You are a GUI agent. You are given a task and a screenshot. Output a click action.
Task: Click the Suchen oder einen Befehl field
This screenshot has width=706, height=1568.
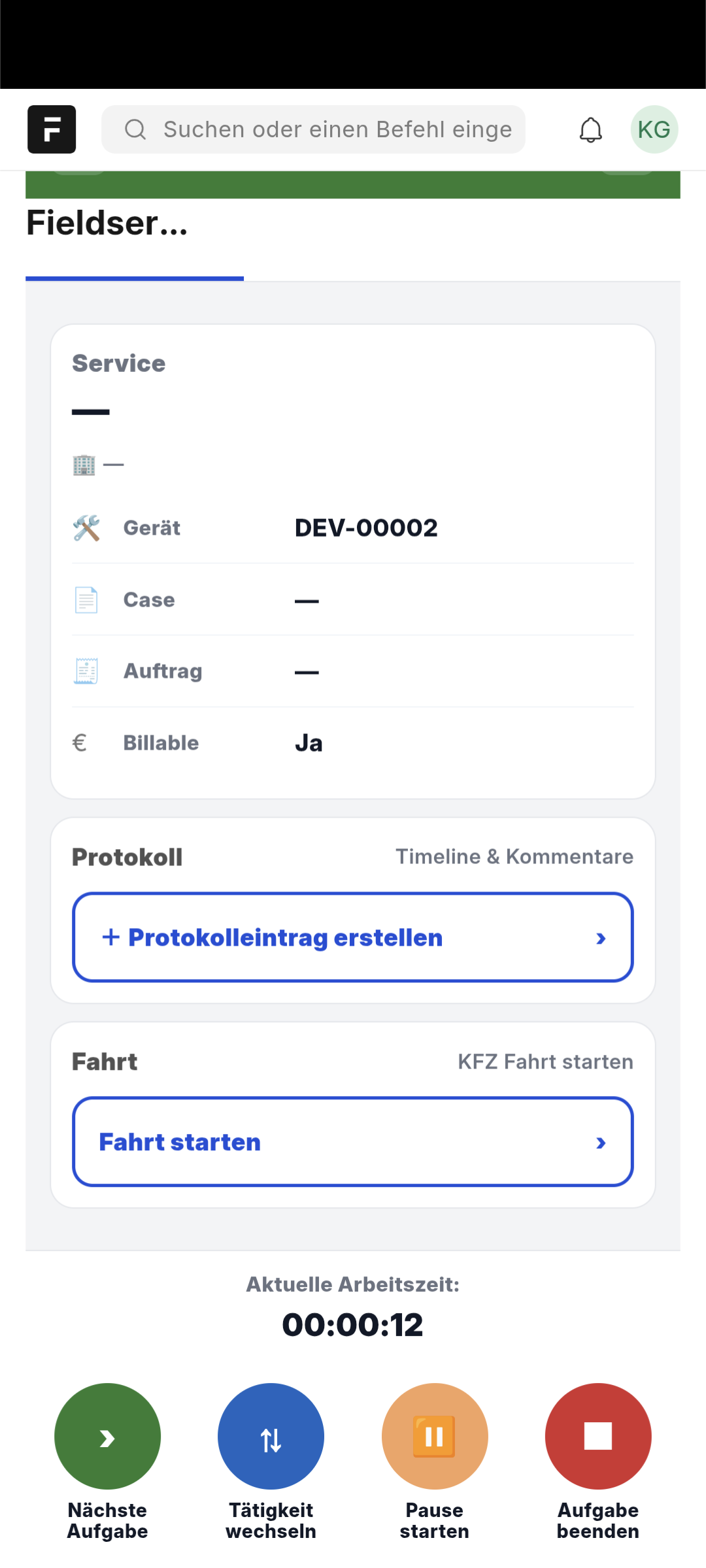pyautogui.click(x=337, y=129)
